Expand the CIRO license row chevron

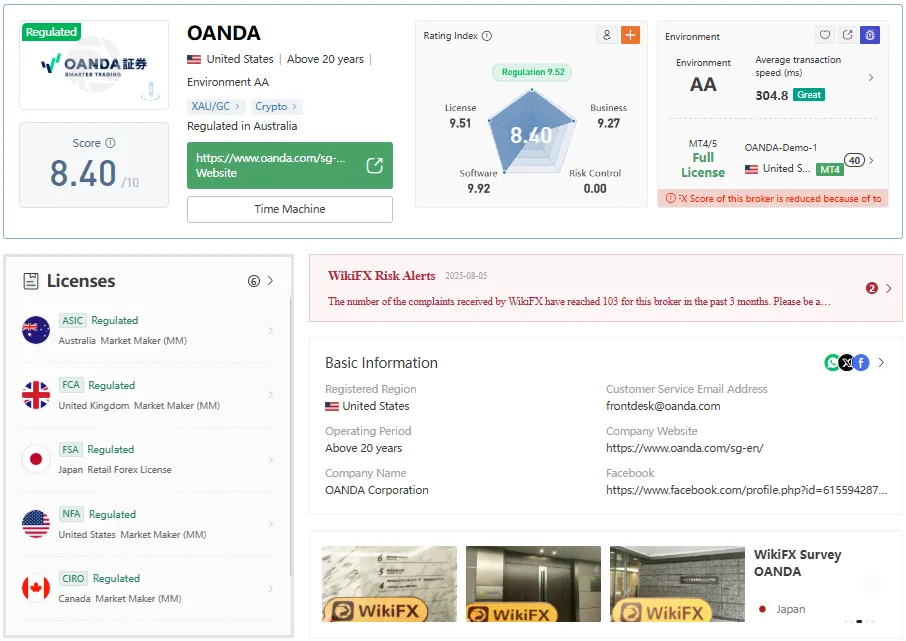pyautogui.click(x=270, y=588)
